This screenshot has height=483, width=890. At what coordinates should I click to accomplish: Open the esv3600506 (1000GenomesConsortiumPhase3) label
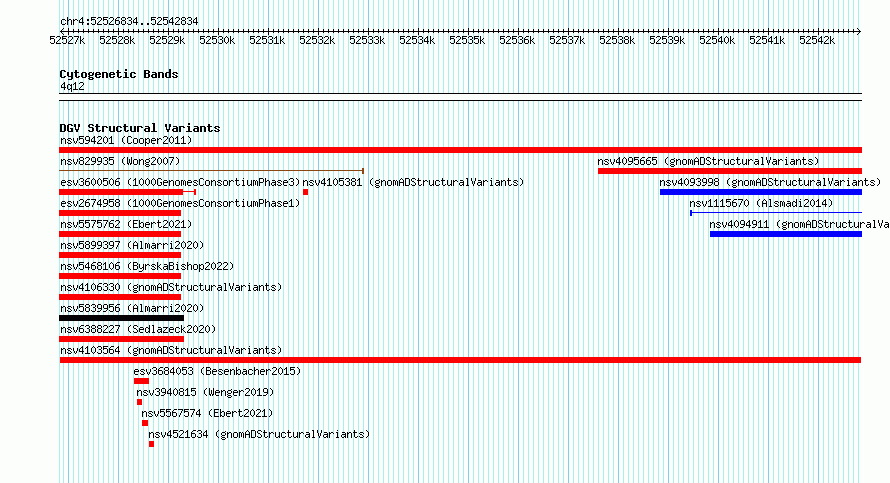[180, 183]
